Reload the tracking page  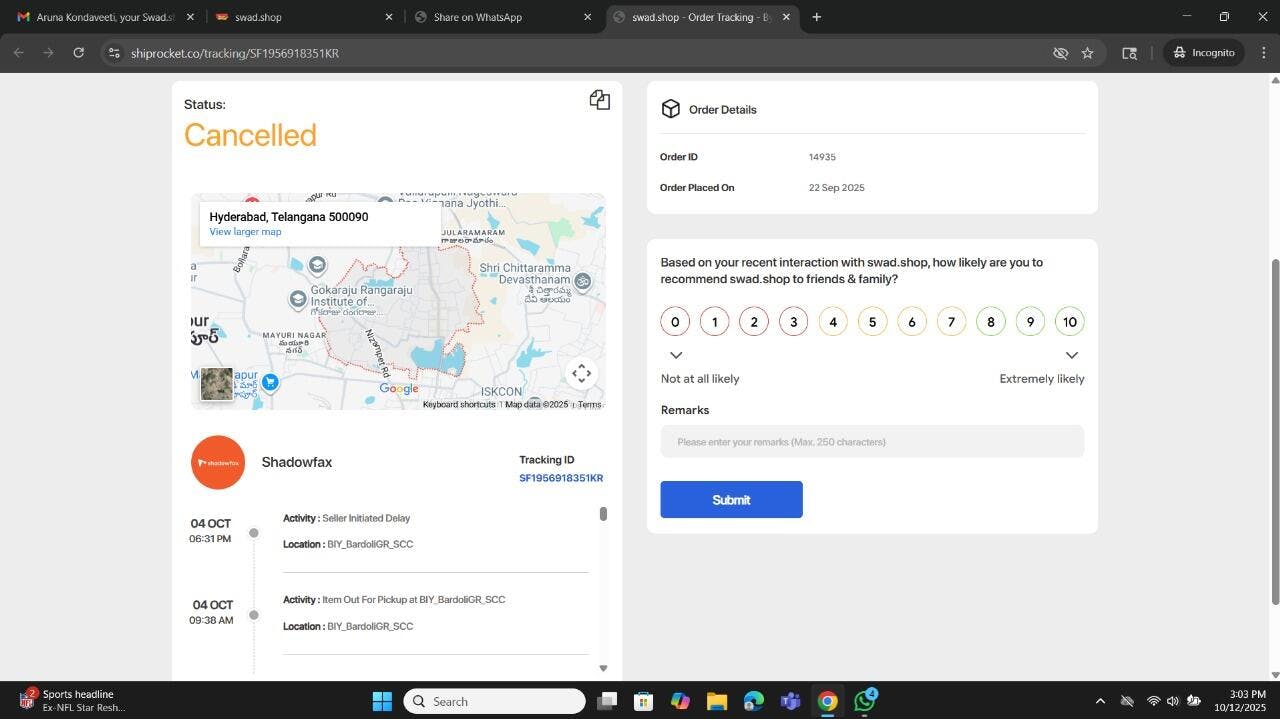click(78, 53)
